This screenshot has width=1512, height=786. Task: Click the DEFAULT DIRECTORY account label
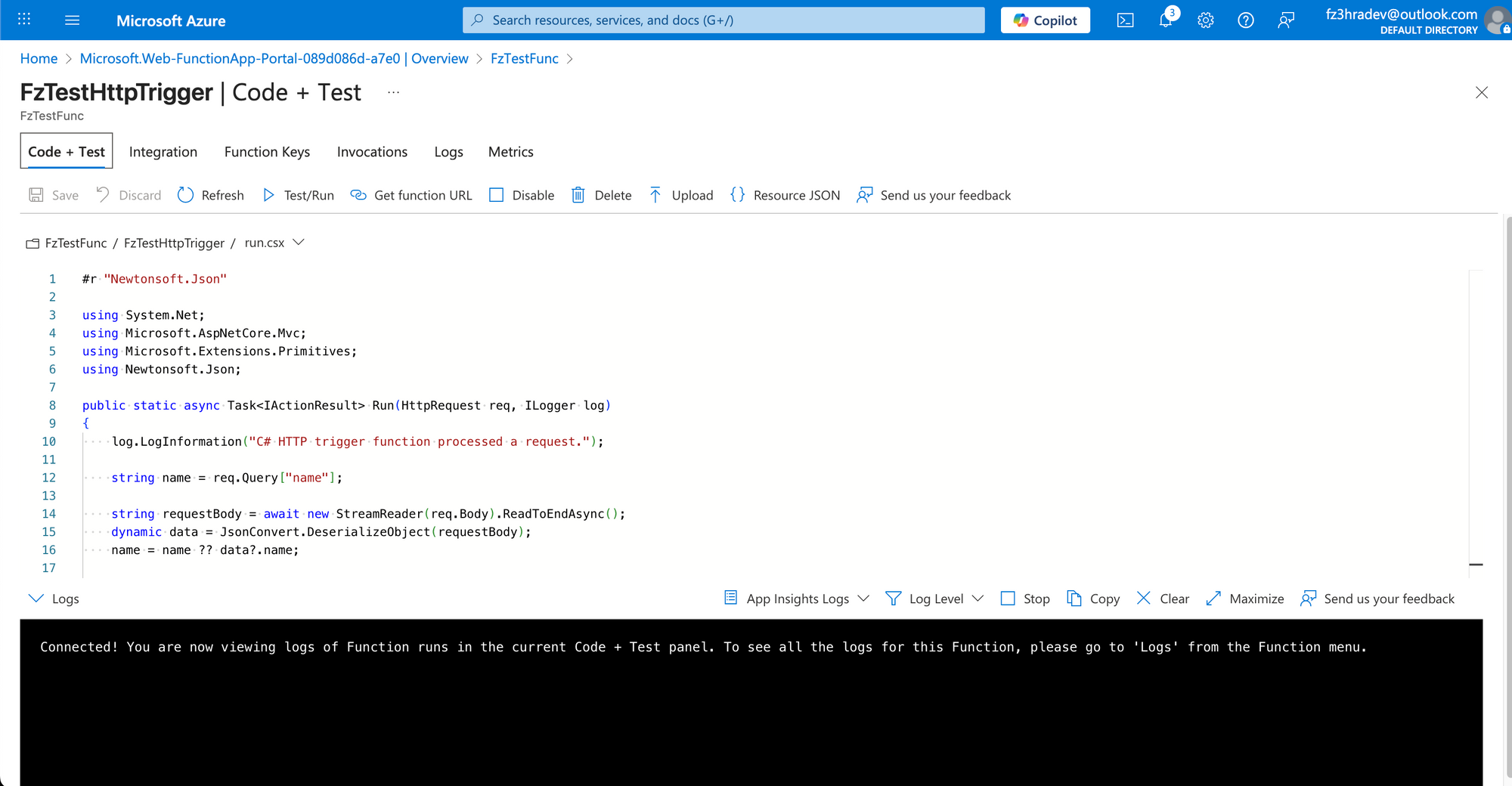click(1429, 30)
